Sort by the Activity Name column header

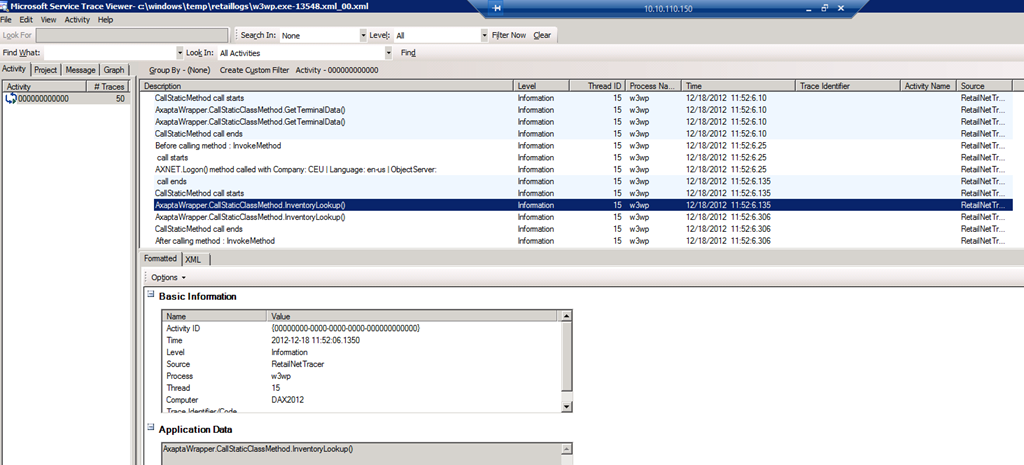tap(928, 86)
